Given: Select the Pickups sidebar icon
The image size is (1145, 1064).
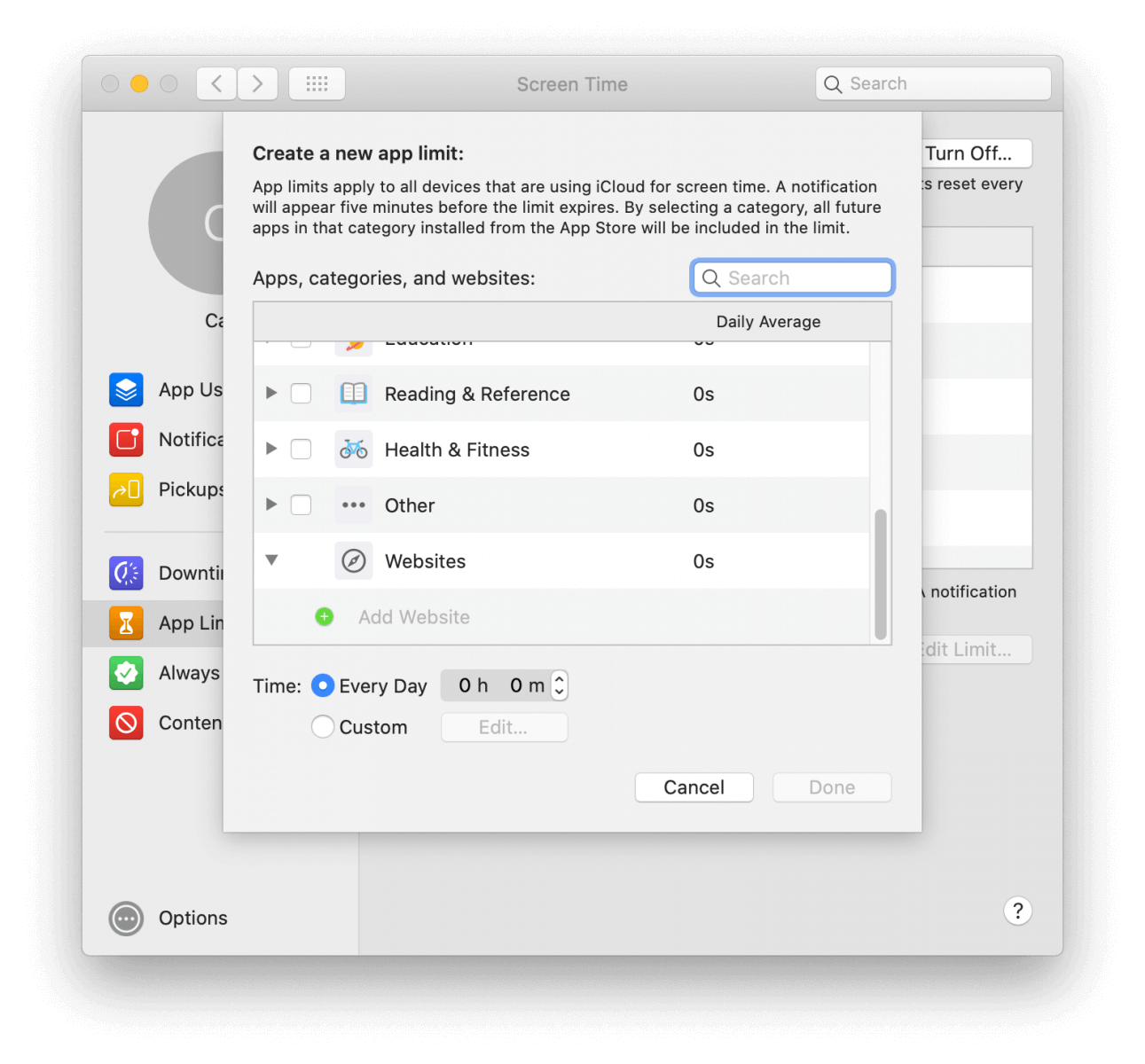Looking at the screenshot, I should pos(126,489).
